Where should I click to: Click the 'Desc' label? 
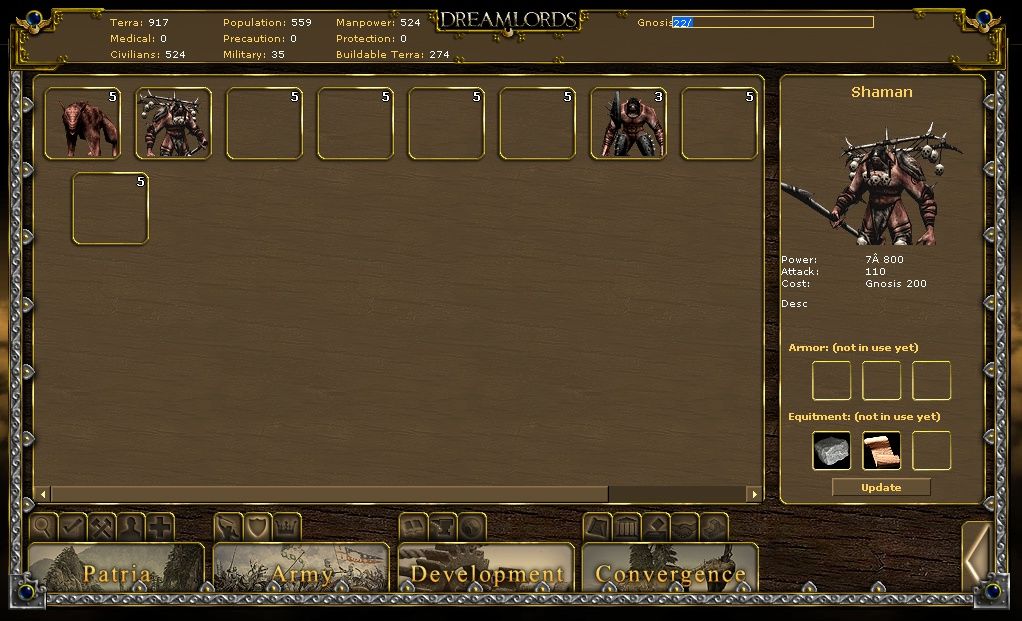click(794, 304)
